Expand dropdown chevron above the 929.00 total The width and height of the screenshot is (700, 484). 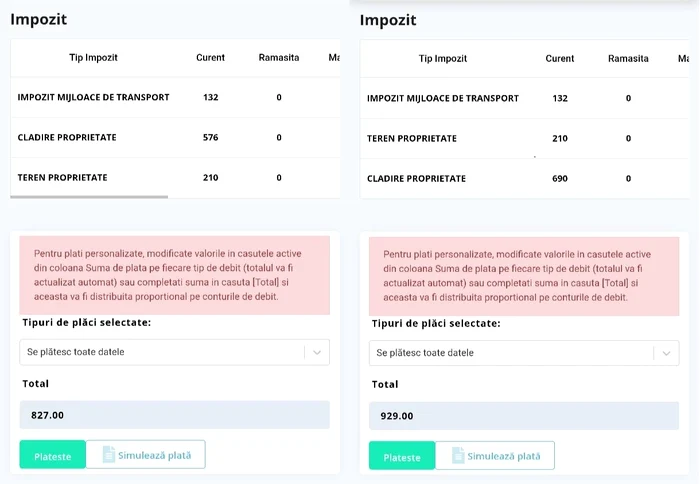coord(666,353)
